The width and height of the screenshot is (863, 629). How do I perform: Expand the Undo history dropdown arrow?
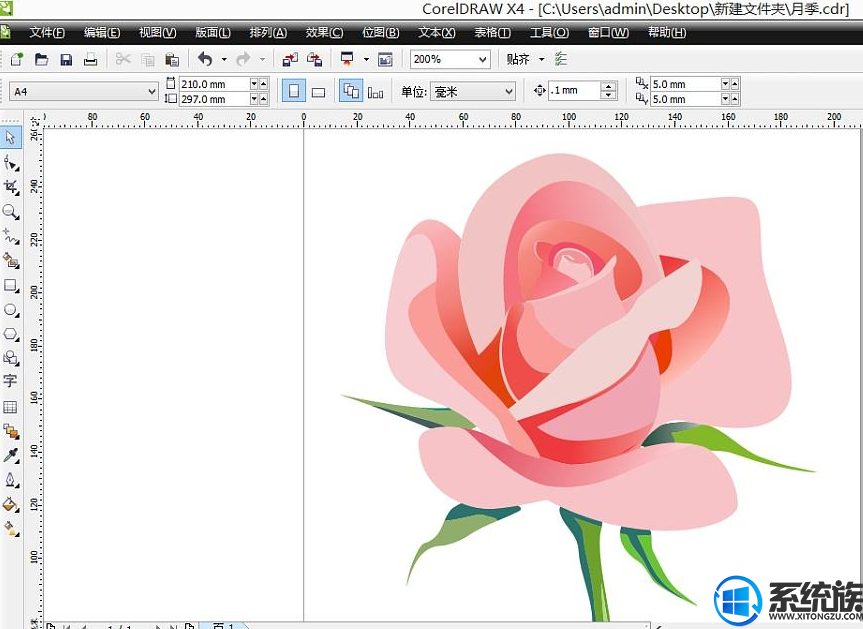224,59
